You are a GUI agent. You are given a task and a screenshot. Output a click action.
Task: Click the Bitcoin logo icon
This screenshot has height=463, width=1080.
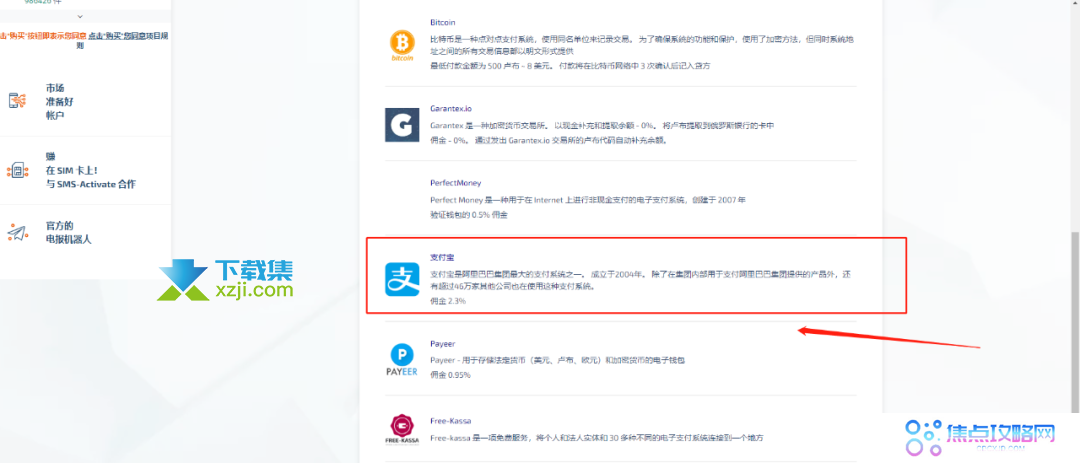click(x=402, y=45)
